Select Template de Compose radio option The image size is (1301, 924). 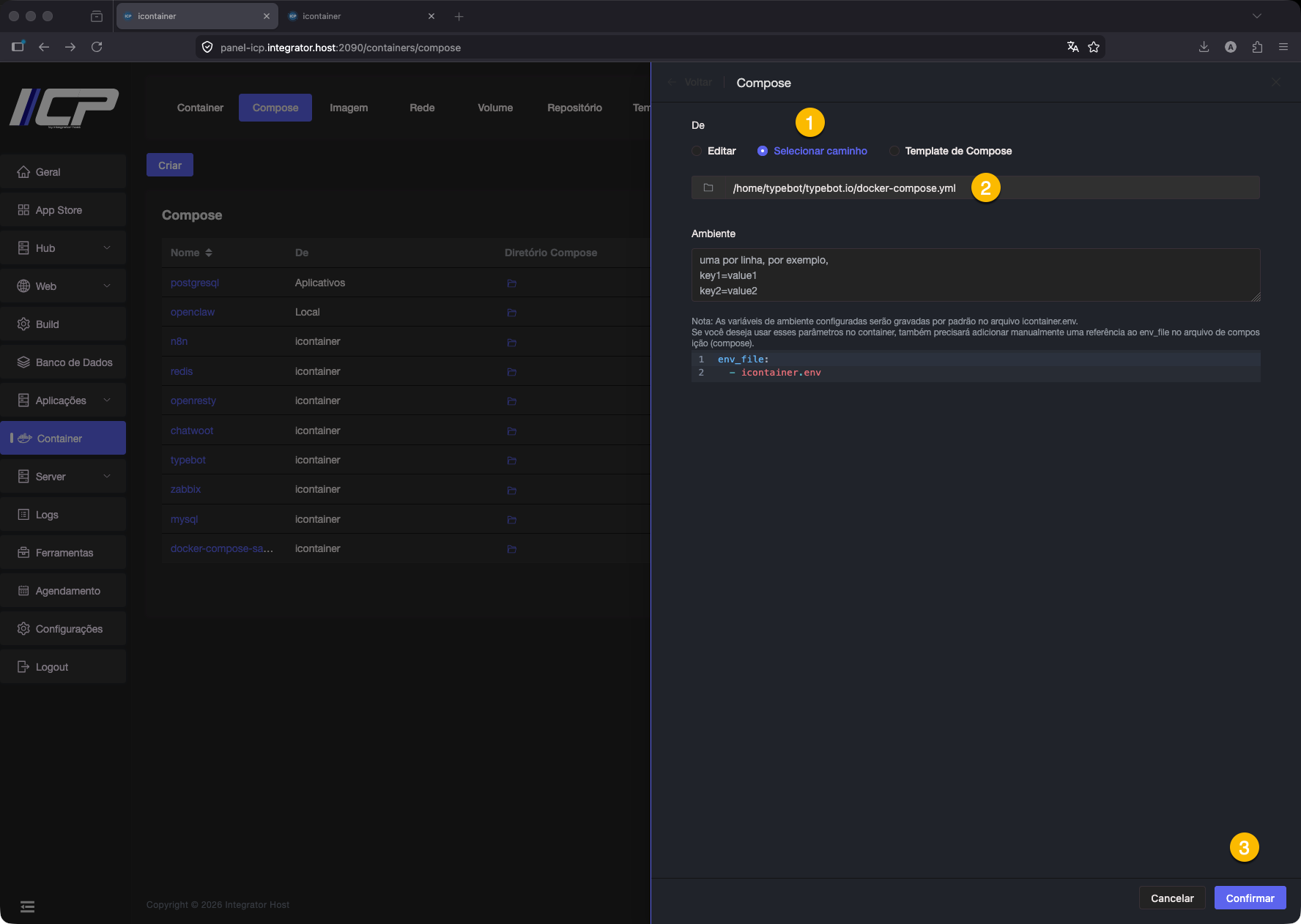(894, 151)
